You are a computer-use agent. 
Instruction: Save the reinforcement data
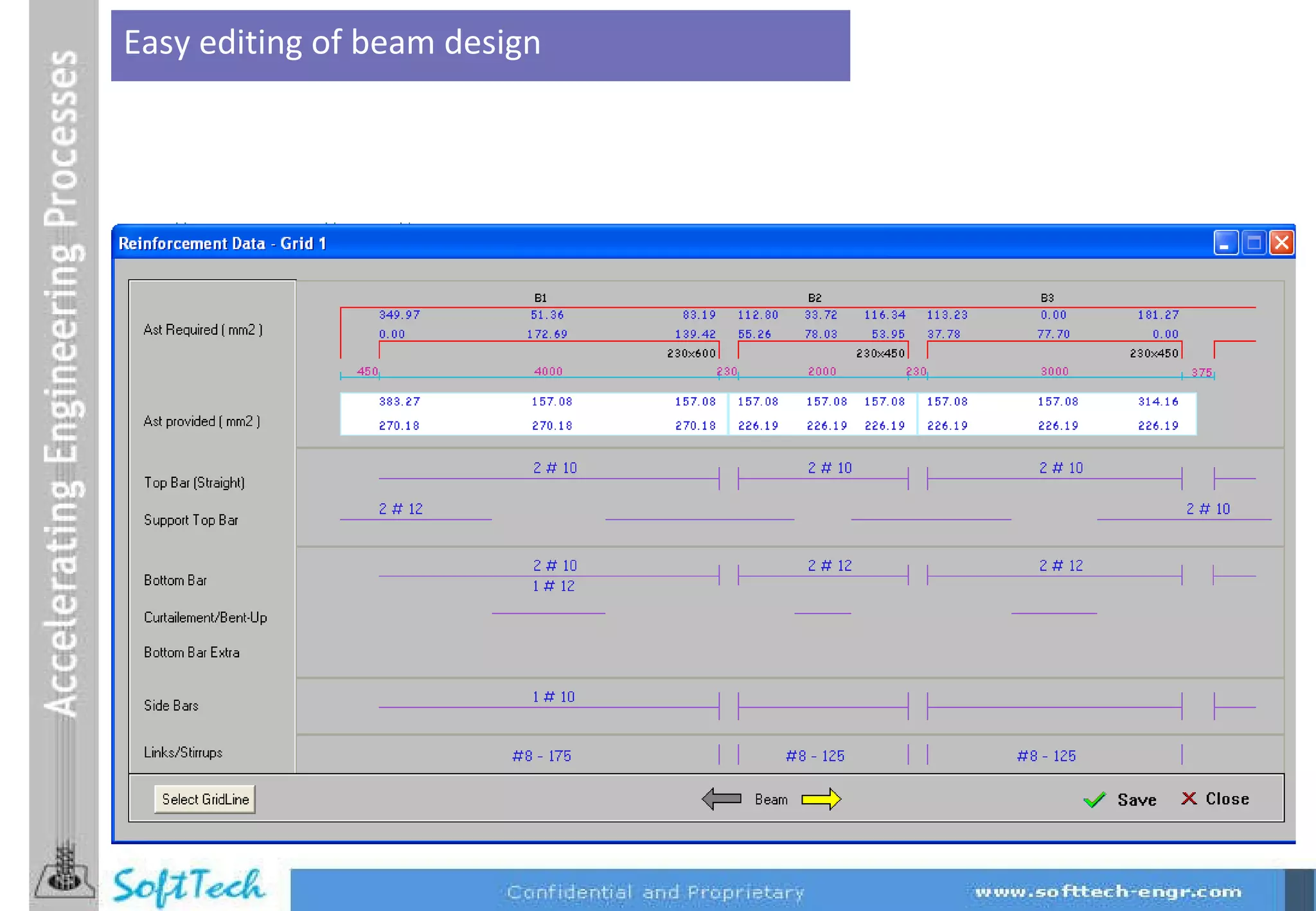(x=1137, y=800)
